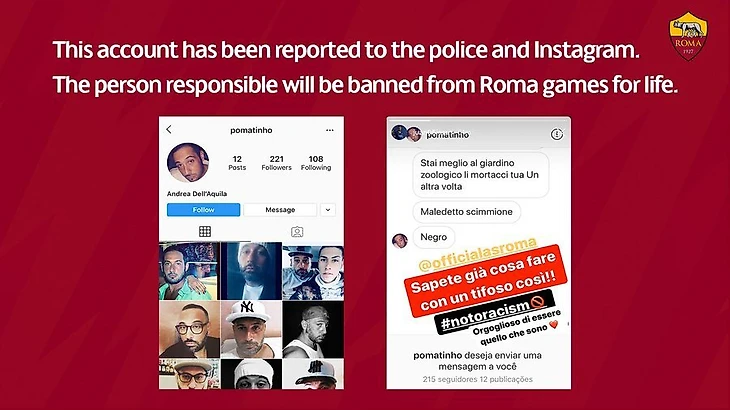The height and width of the screenshot is (410, 730).
Task: Click the info icon in chat header
Action: (557, 134)
